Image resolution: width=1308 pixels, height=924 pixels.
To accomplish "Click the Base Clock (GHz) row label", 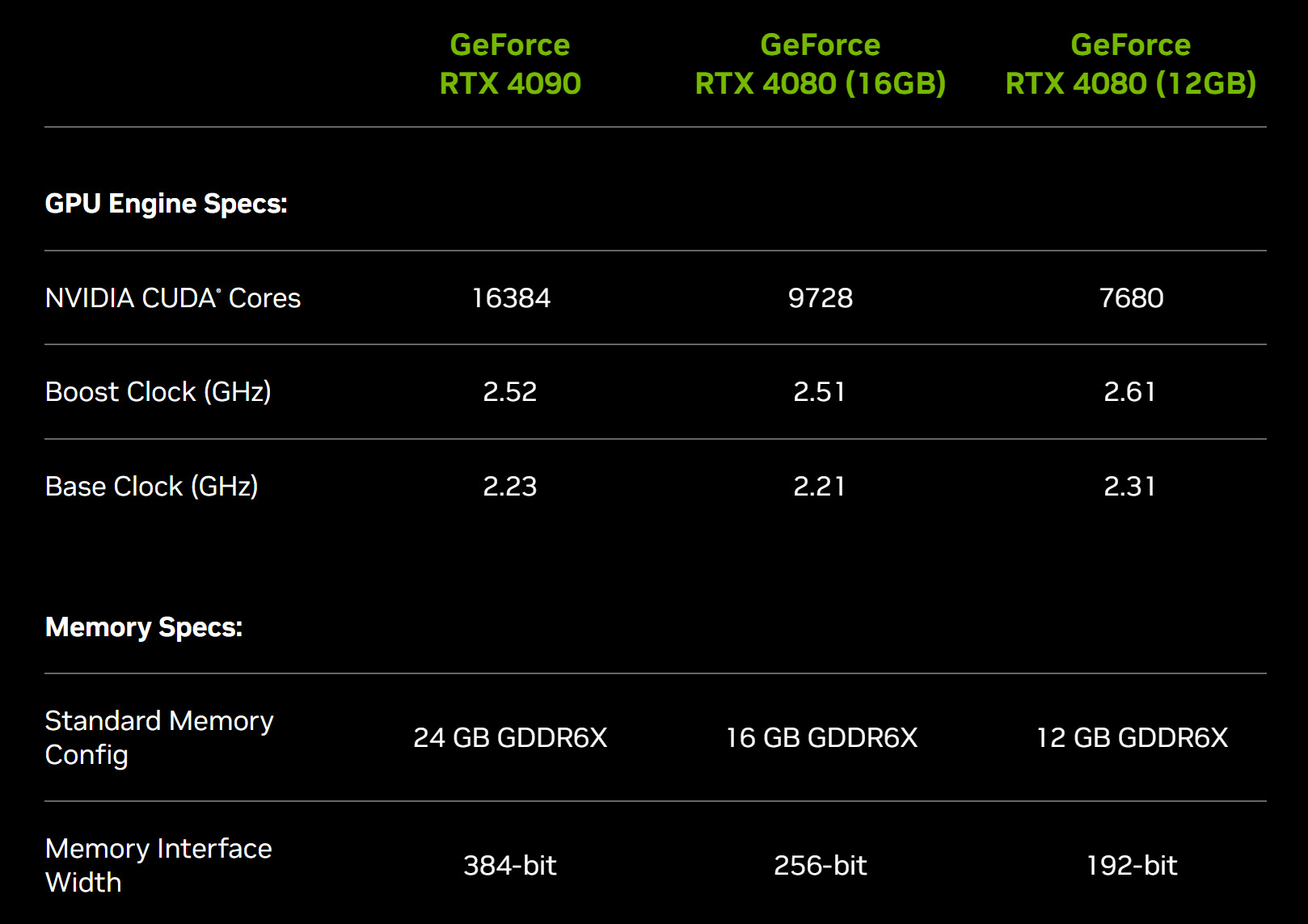I will (x=152, y=487).
